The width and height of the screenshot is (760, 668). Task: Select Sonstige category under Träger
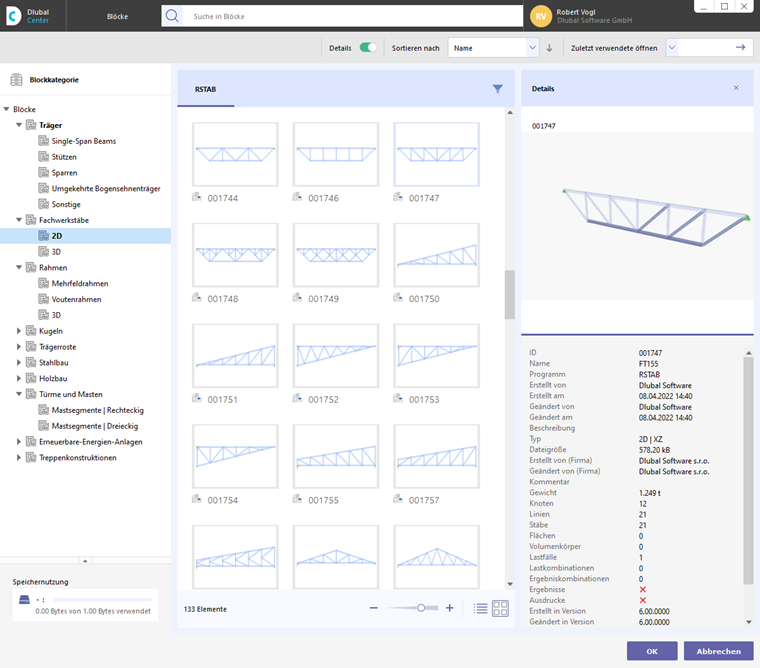pos(66,205)
